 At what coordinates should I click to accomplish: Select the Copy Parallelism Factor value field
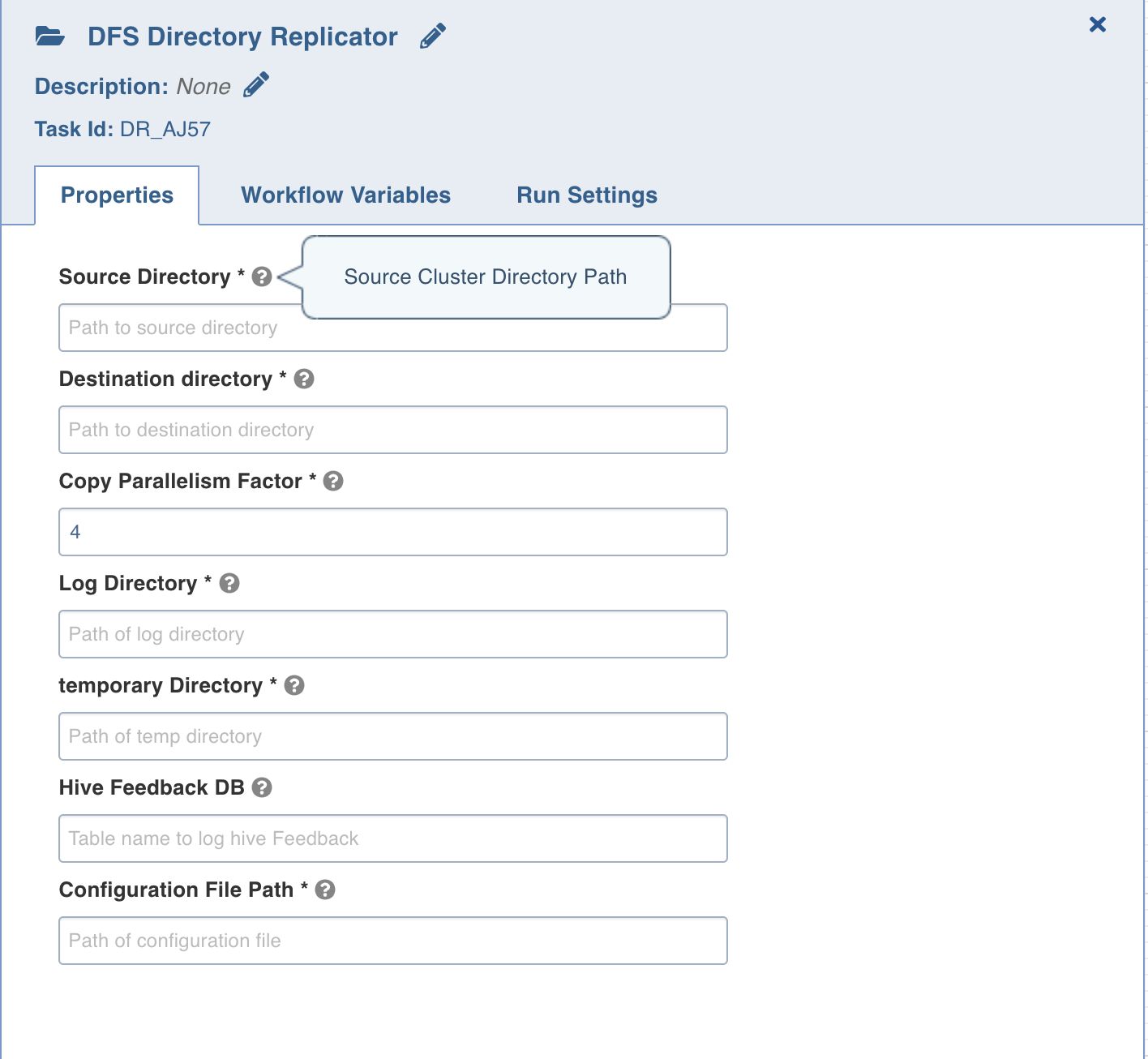coord(393,532)
